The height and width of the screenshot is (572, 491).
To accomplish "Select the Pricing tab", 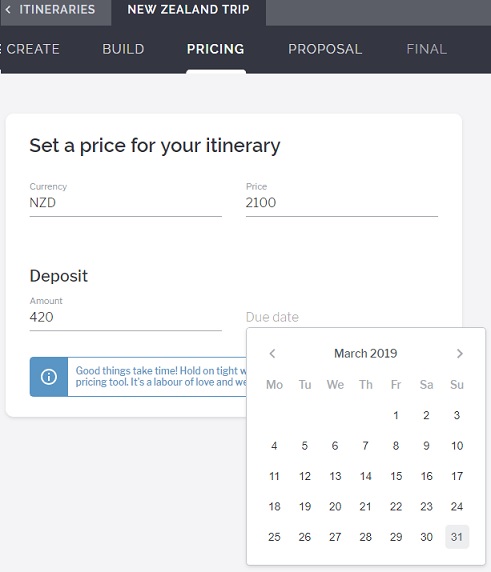I will coord(216,49).
